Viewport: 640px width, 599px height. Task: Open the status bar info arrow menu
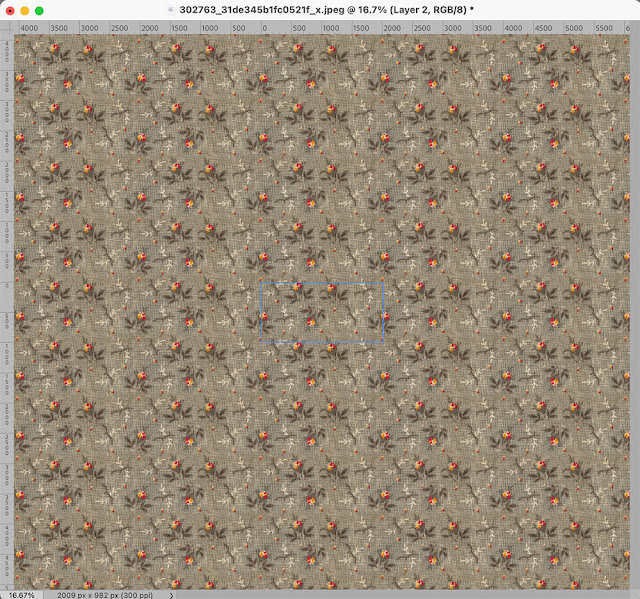[171, 595]
